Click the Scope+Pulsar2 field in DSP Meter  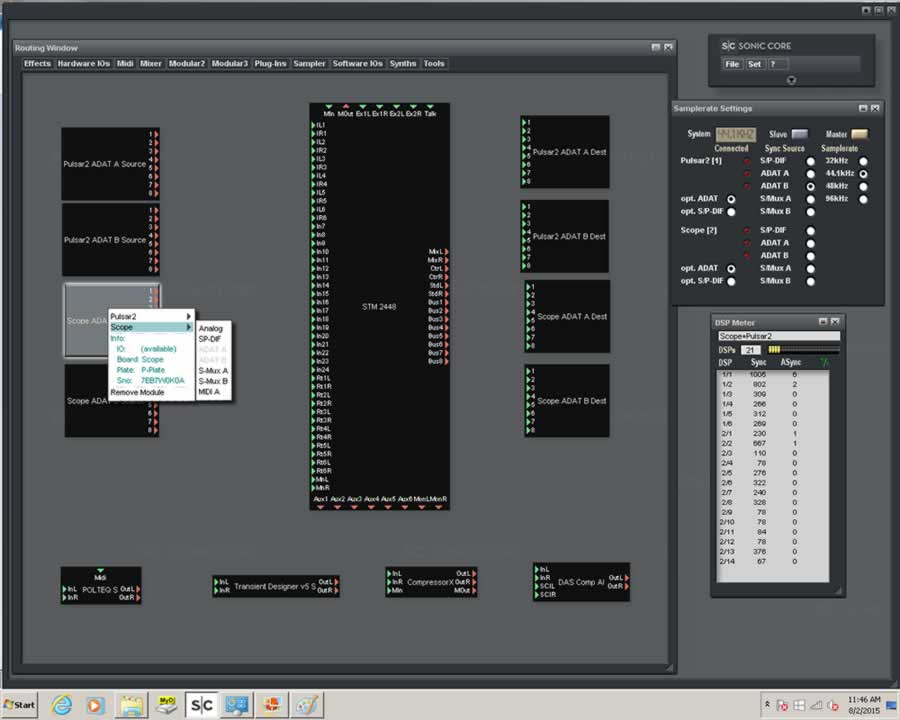tap(779, 336)
